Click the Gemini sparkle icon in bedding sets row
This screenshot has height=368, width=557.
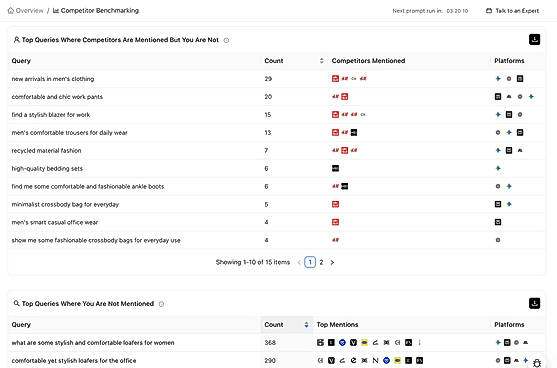[498, 168]
